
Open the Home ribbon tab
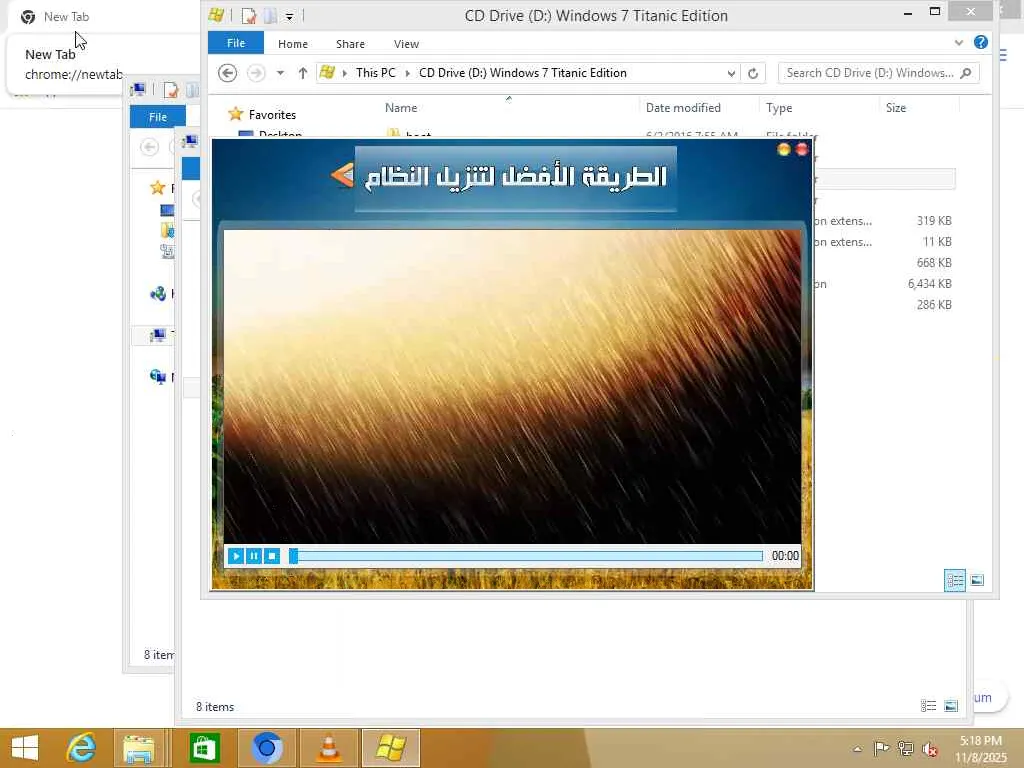[x=293, y=44]
